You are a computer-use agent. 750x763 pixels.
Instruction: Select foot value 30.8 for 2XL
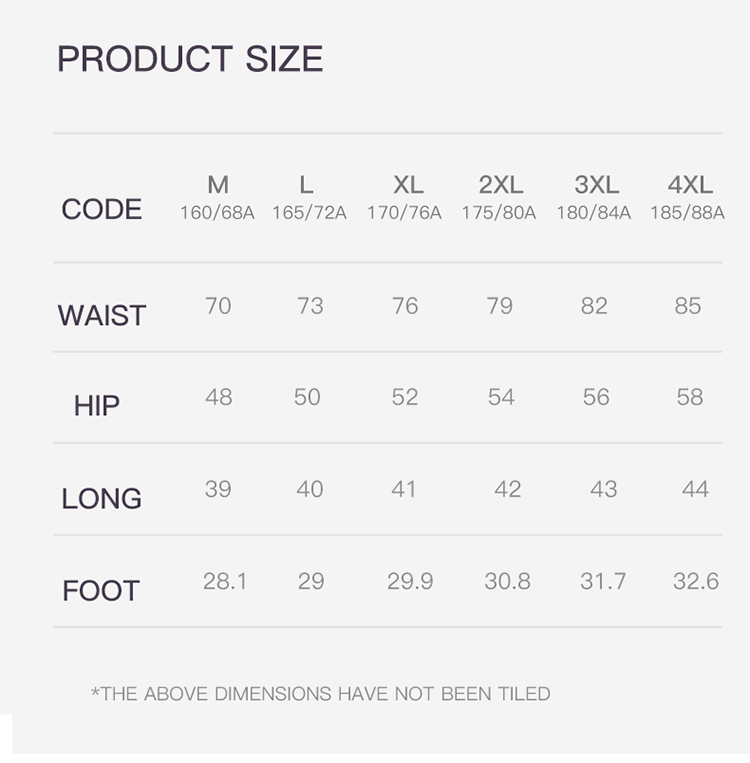(x=507, y=581)
